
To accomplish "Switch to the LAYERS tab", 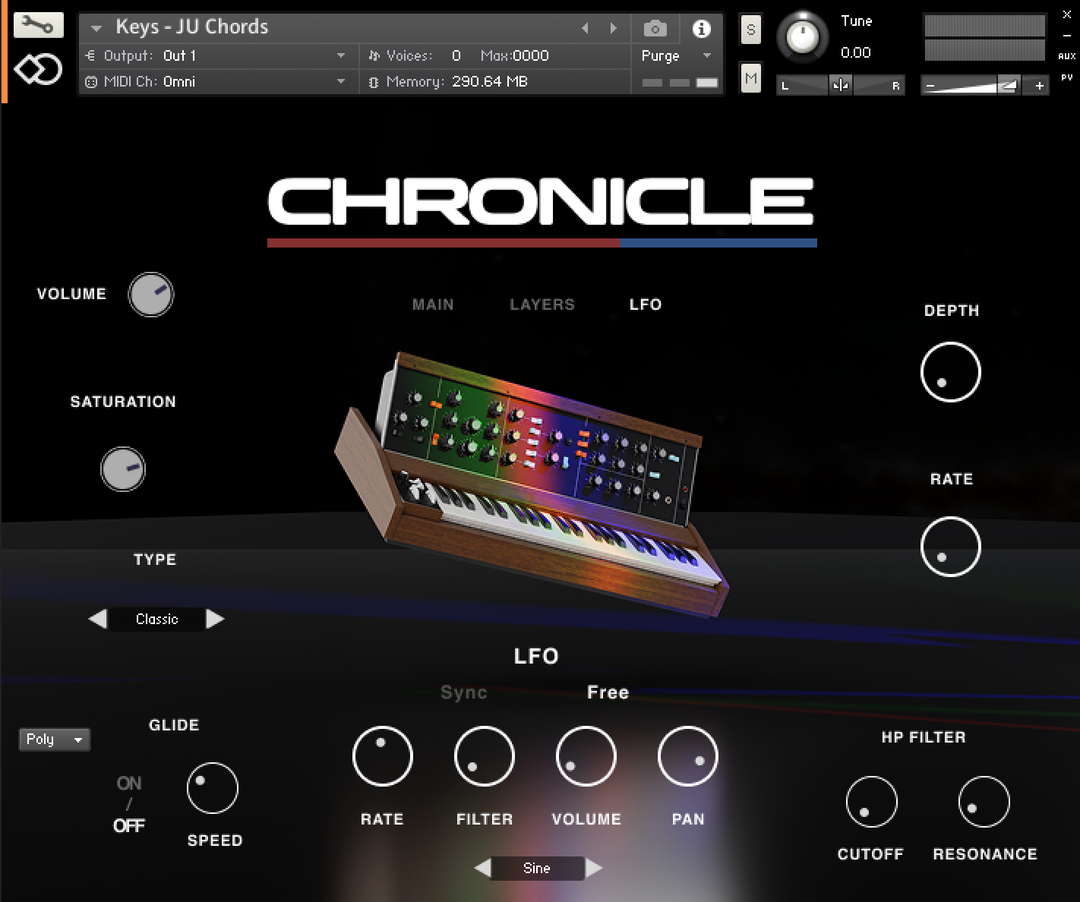I will click(x=542, y=304).
